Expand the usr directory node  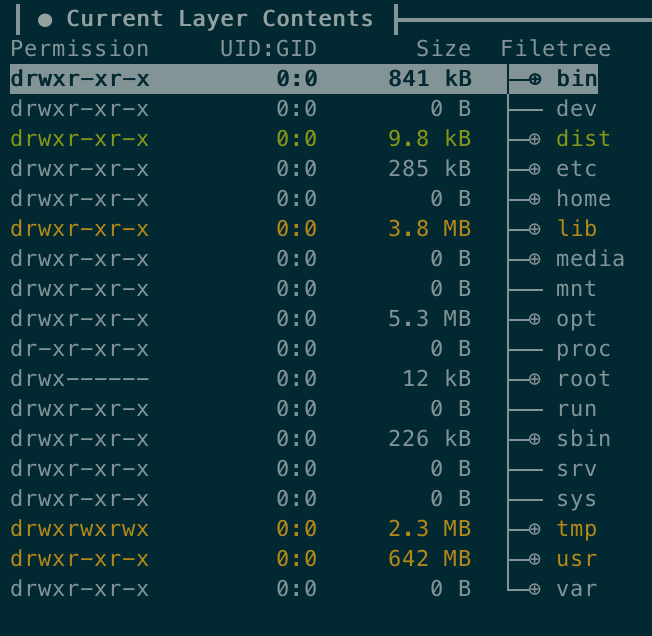(x=535, y=559)
